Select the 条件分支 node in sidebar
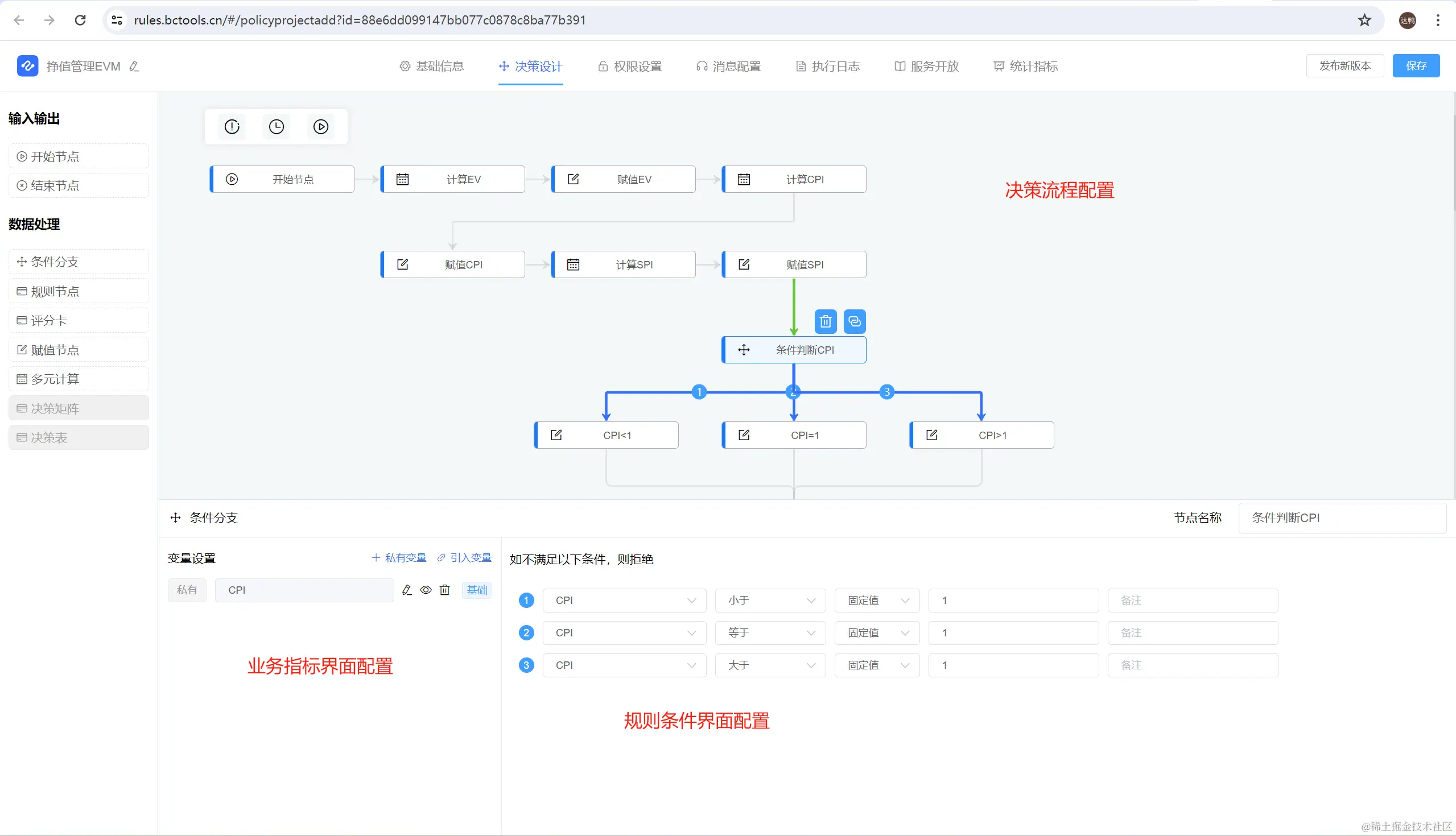 [79, 262]
